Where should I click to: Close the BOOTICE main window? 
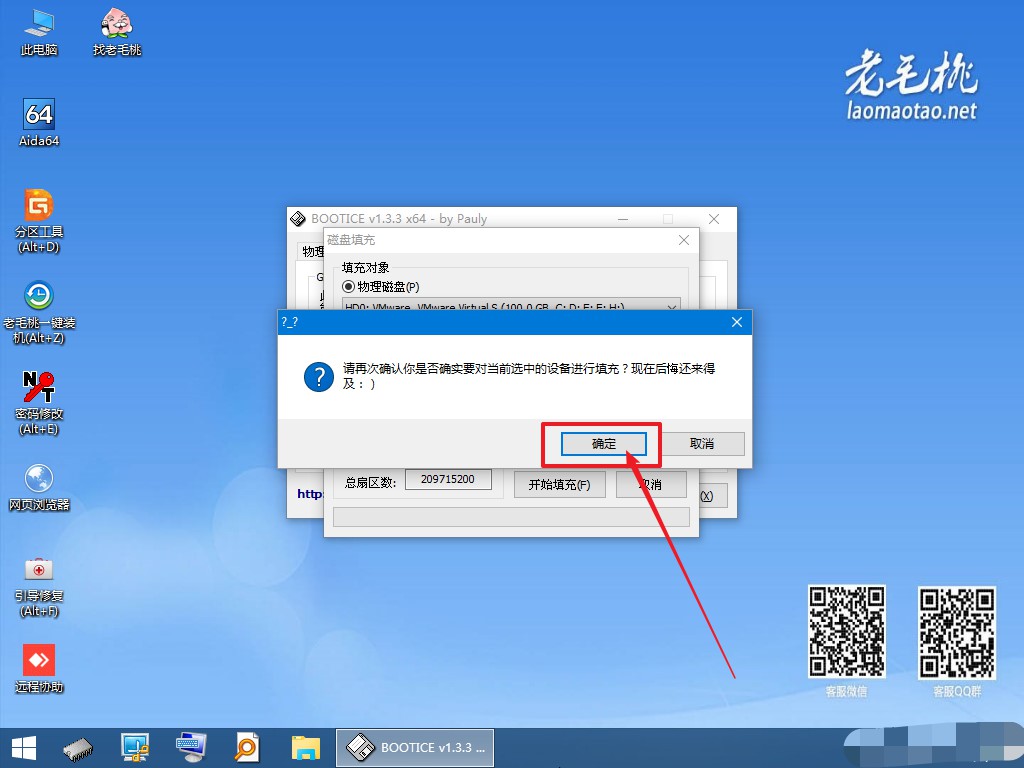714,219
